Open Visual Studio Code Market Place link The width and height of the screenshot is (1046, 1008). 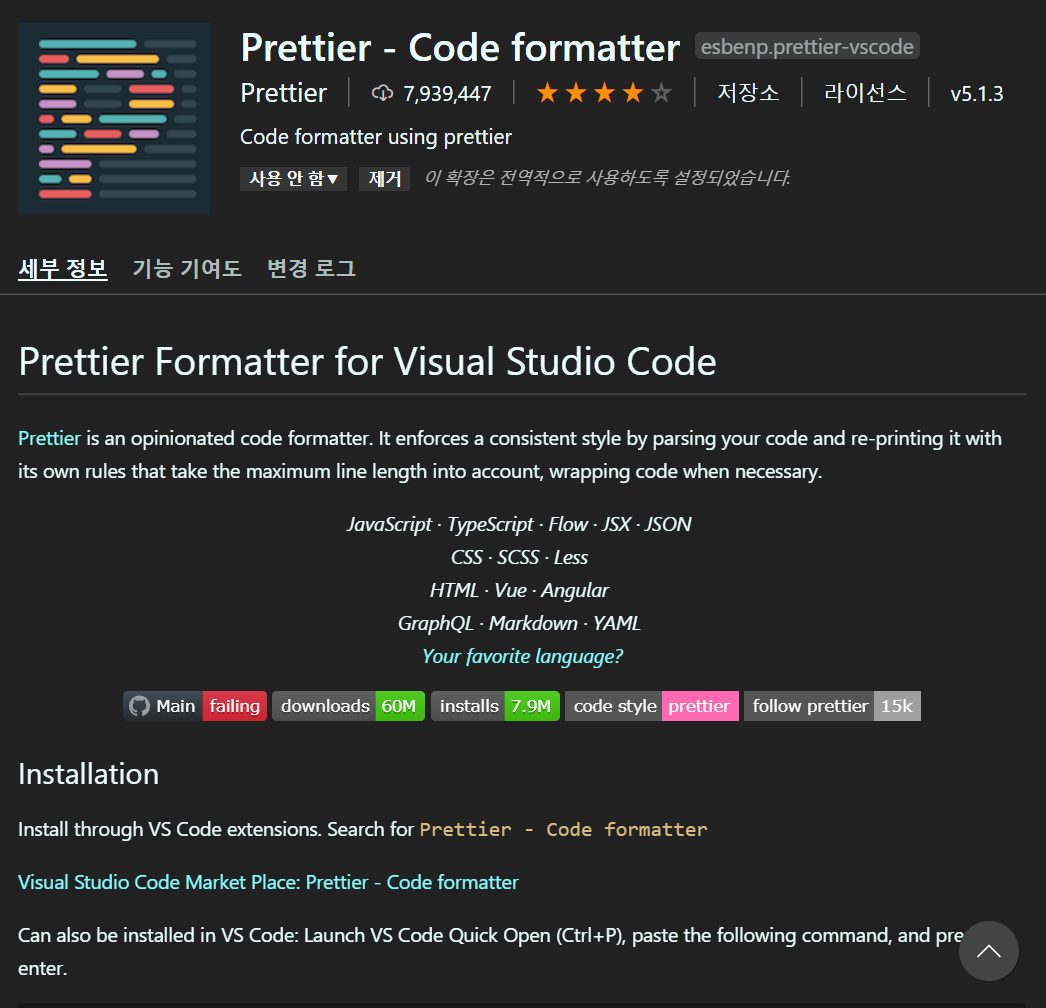tap(268, 882)
